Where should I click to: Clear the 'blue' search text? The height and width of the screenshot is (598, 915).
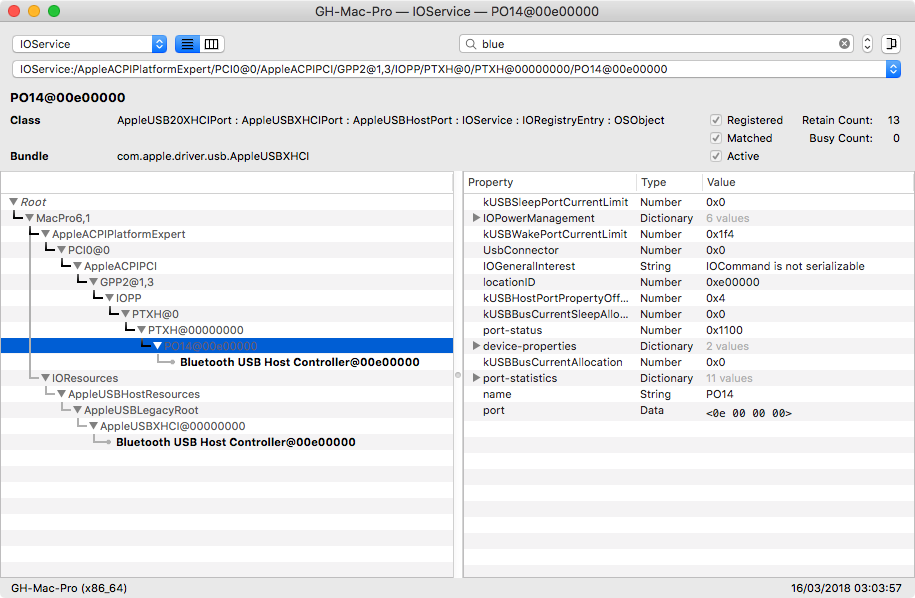pyautogui.click(x=844, y=44)
